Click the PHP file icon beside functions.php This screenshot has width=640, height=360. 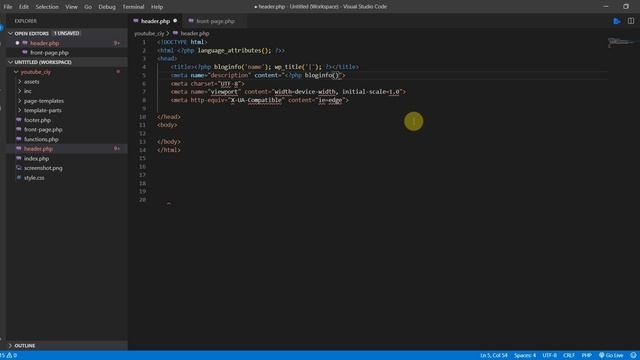tap(18, 139)
